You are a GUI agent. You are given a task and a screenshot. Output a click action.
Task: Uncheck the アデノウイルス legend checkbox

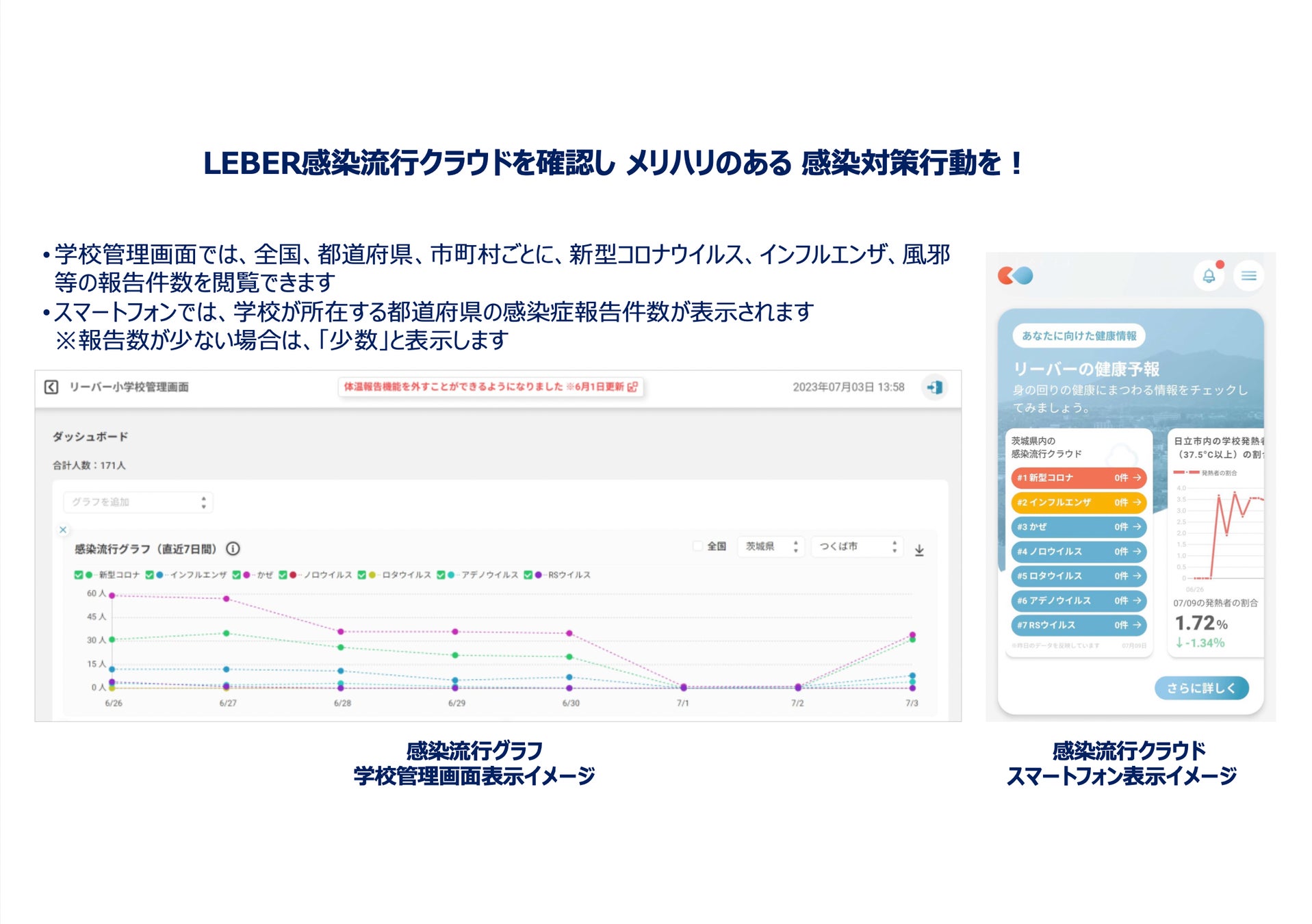click(441, 575)
